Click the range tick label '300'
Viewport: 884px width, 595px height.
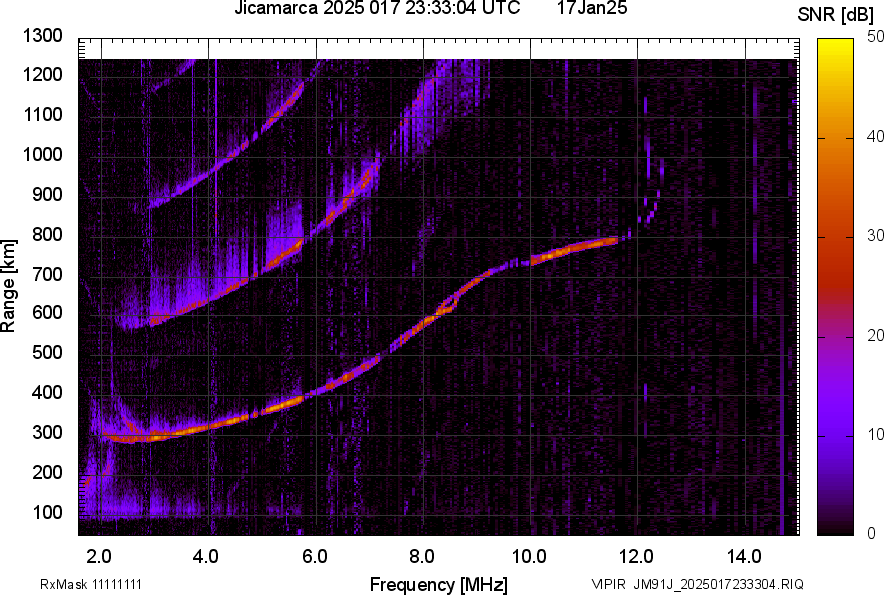(x=47, y=433)
